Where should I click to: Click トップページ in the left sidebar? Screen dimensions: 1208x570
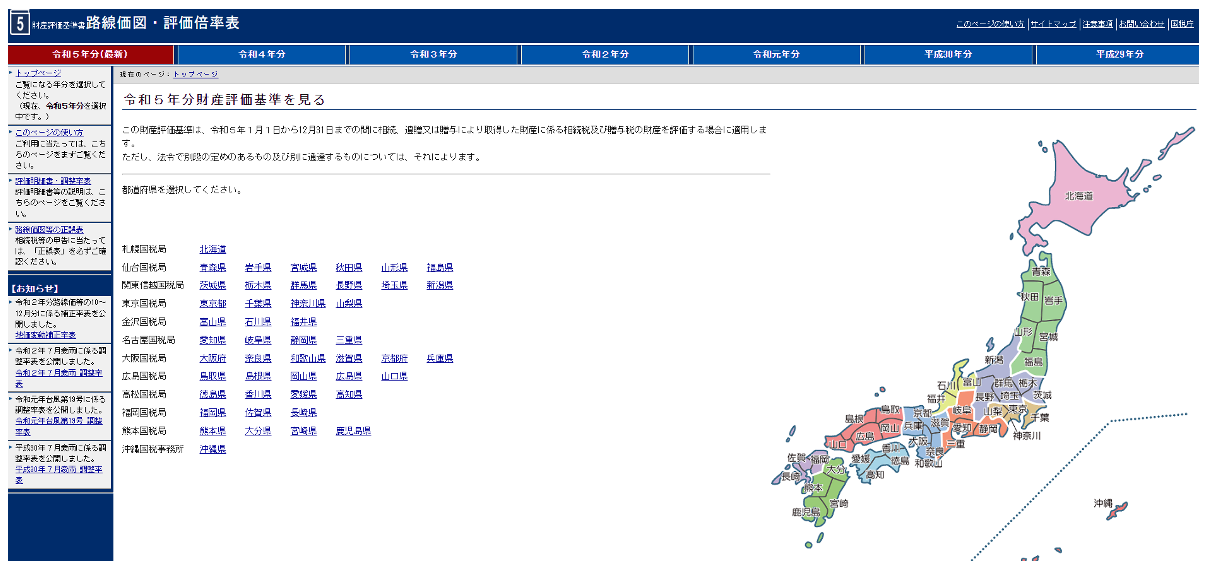click(38, 73)
